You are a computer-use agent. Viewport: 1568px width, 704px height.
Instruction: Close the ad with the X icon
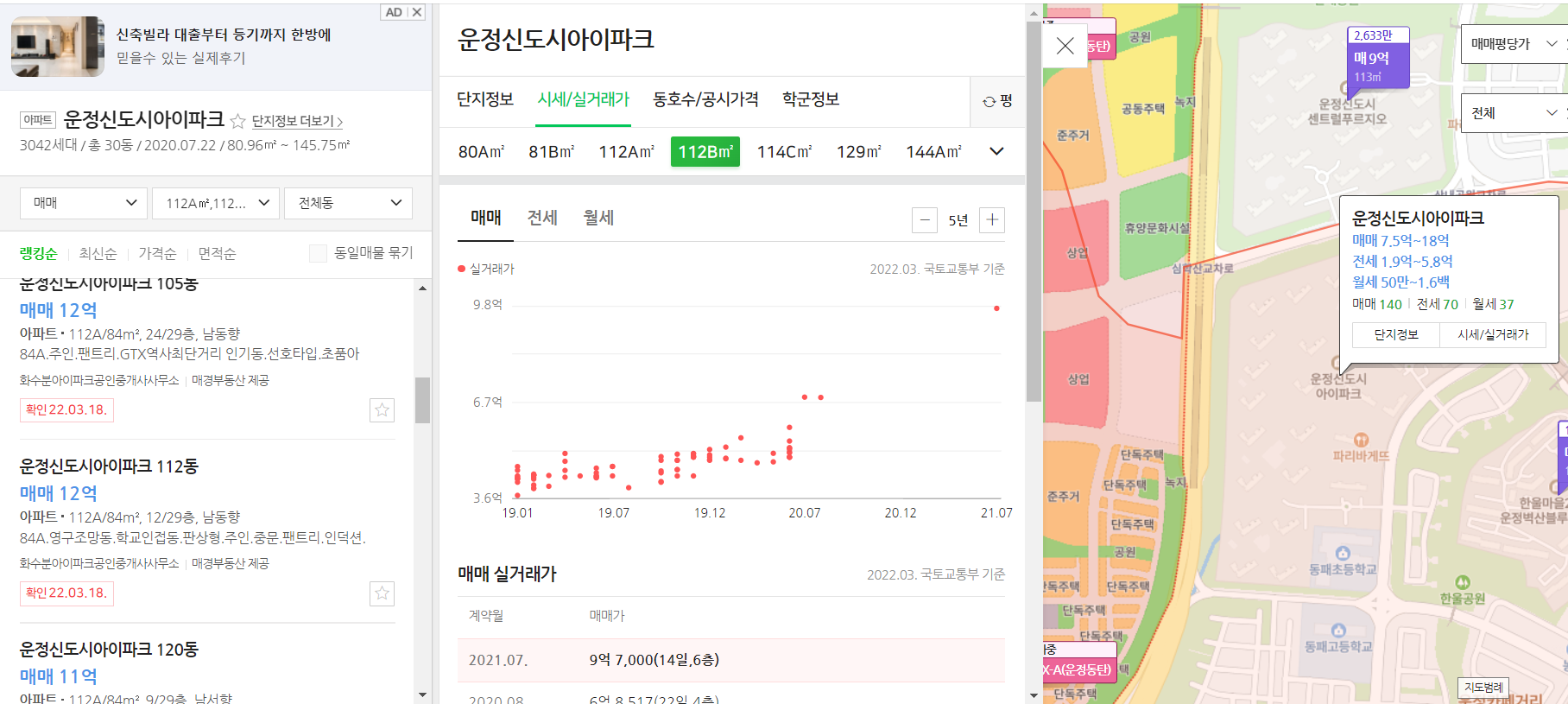pyautogui.click(x=416, y=12)
